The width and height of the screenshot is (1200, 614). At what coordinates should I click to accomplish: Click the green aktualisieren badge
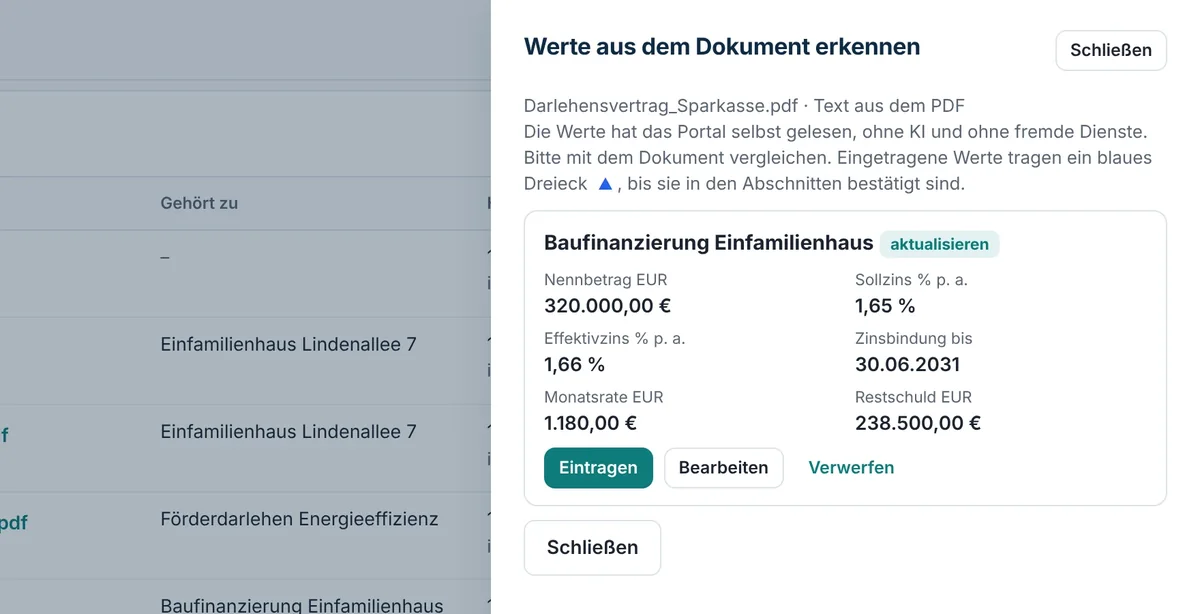pyautogui.click(x=939, y=244)
